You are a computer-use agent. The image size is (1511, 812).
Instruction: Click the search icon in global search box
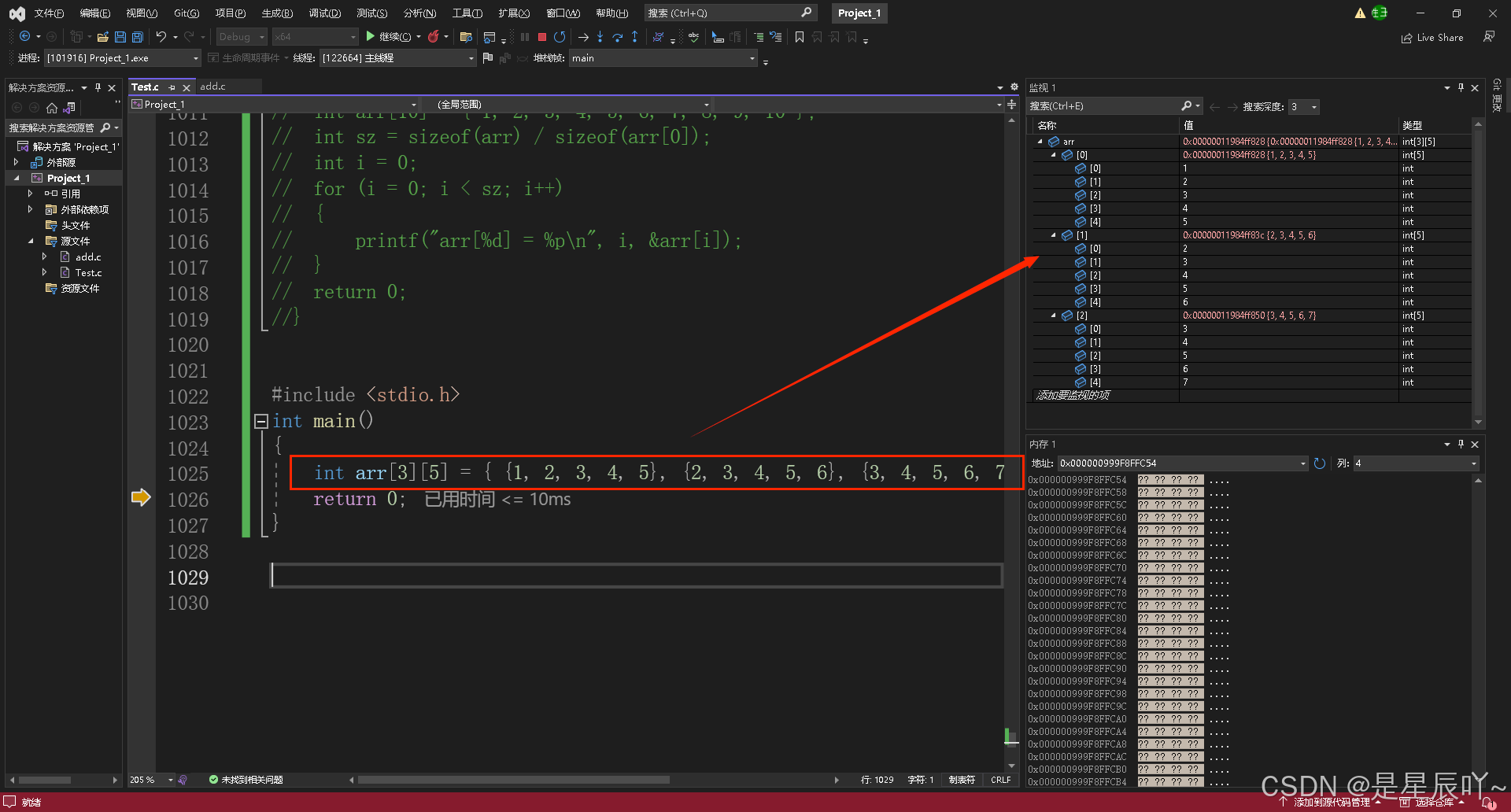(806, 13)
